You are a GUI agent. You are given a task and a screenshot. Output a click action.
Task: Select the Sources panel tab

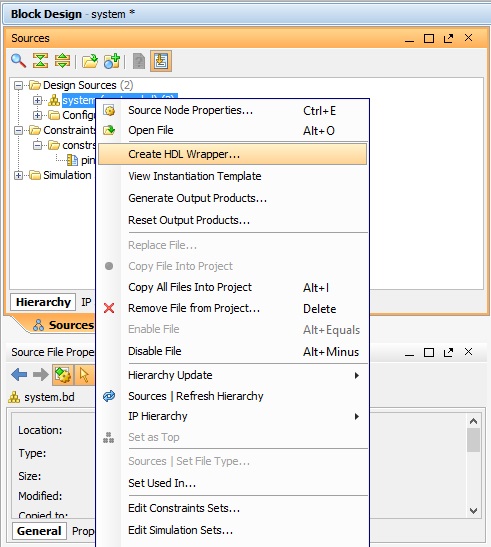63,325
